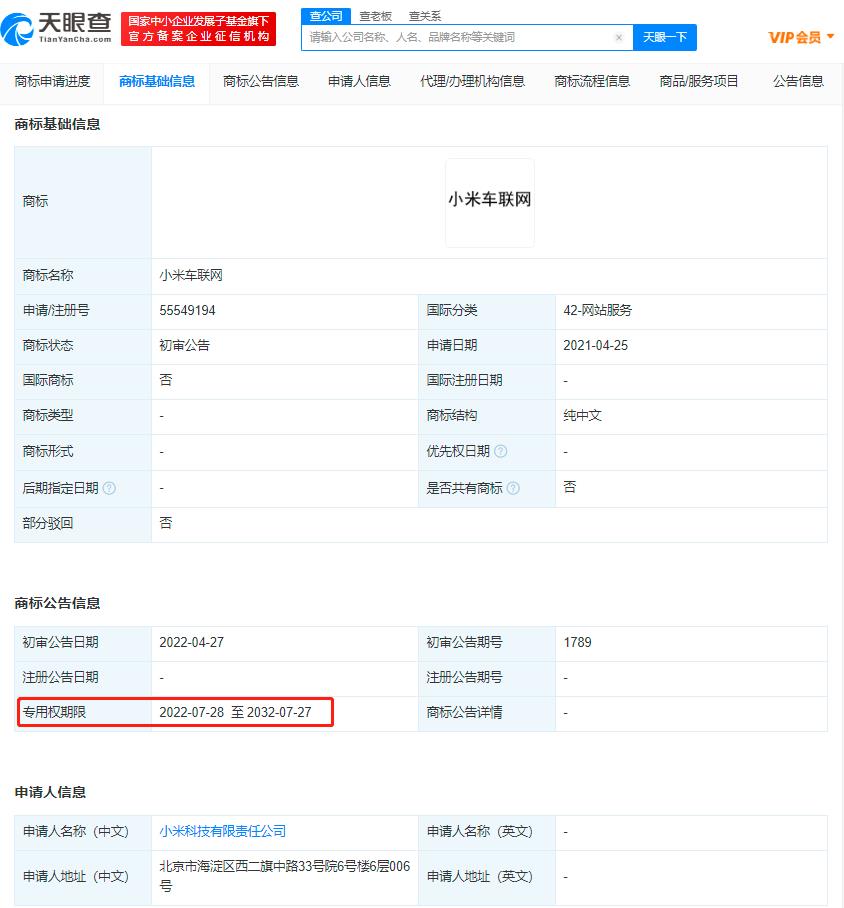Viewport: 844px width, 908px height.
Task: Switch to the 申请人信息 tab
Action: [359, 82]
